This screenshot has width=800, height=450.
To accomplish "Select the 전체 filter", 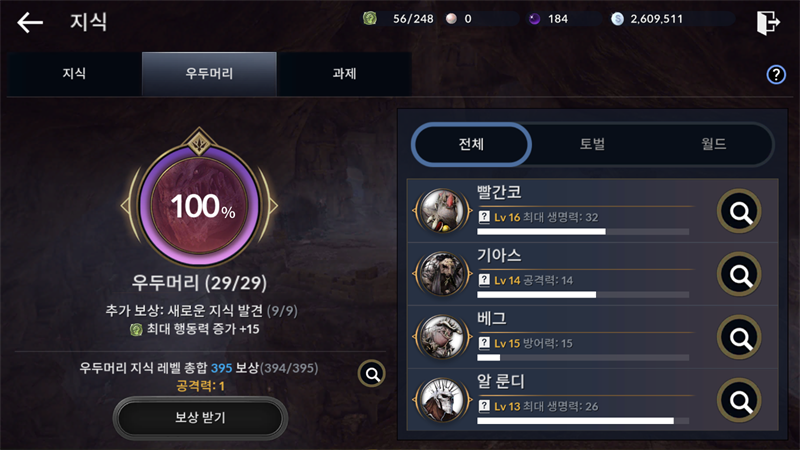I will pos(471,144).
